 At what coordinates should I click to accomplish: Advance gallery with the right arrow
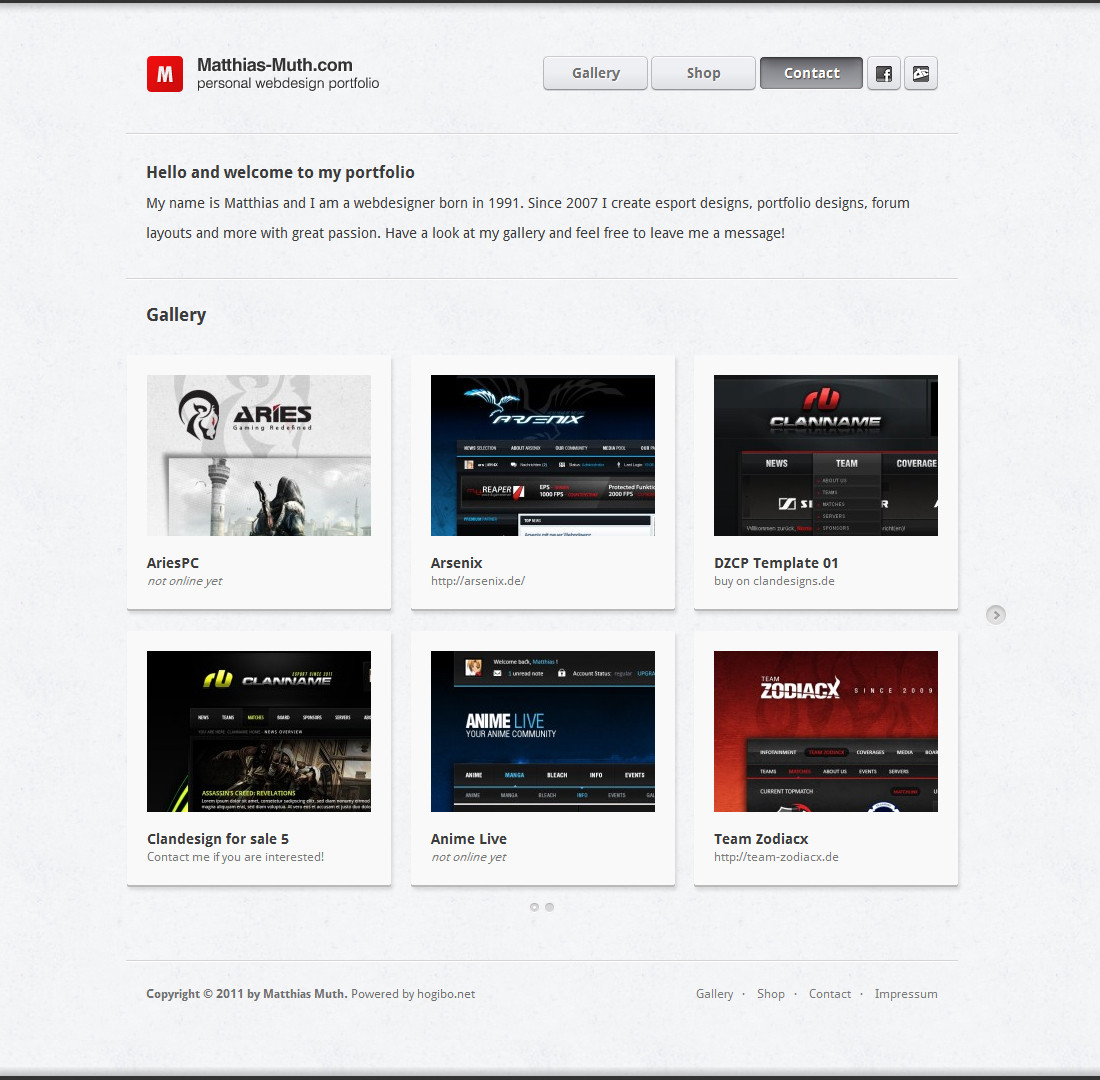[995, 615]
